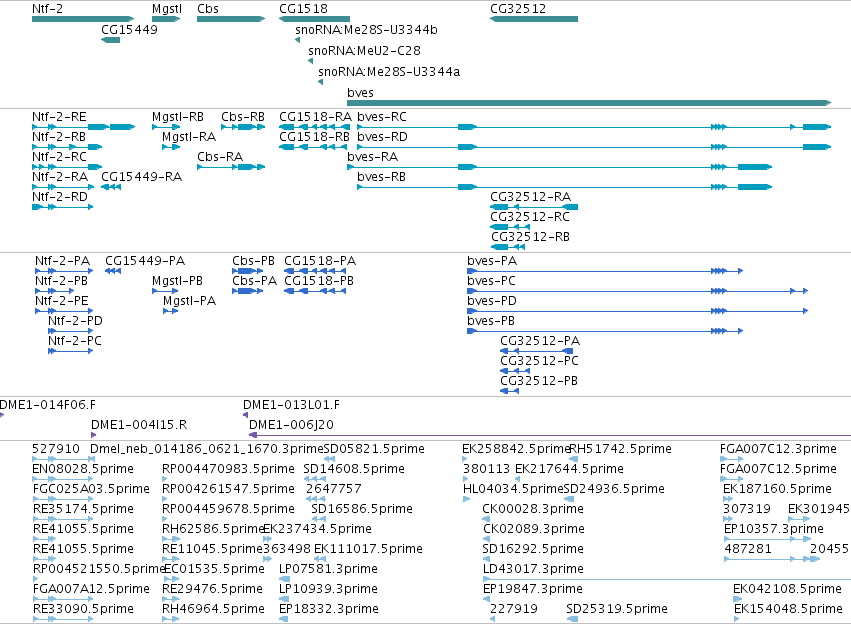Click transcript CG15449-RA
This screenshot has width=851, height=624.
tap(142, 177)
